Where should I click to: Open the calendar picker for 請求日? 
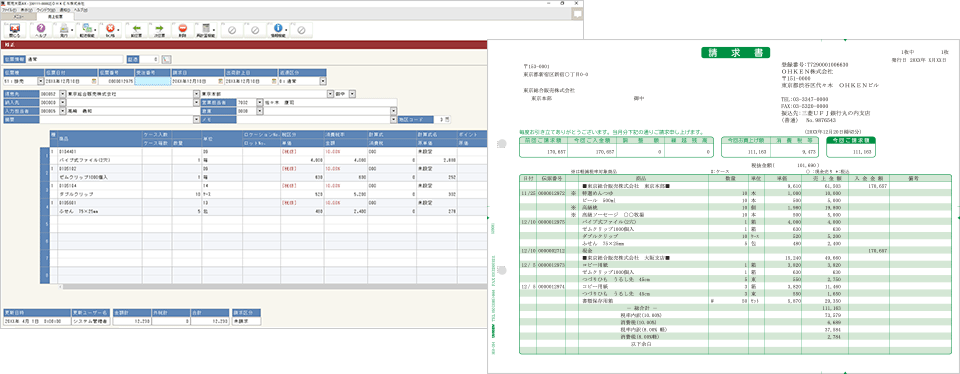click(x=220, y=81)
